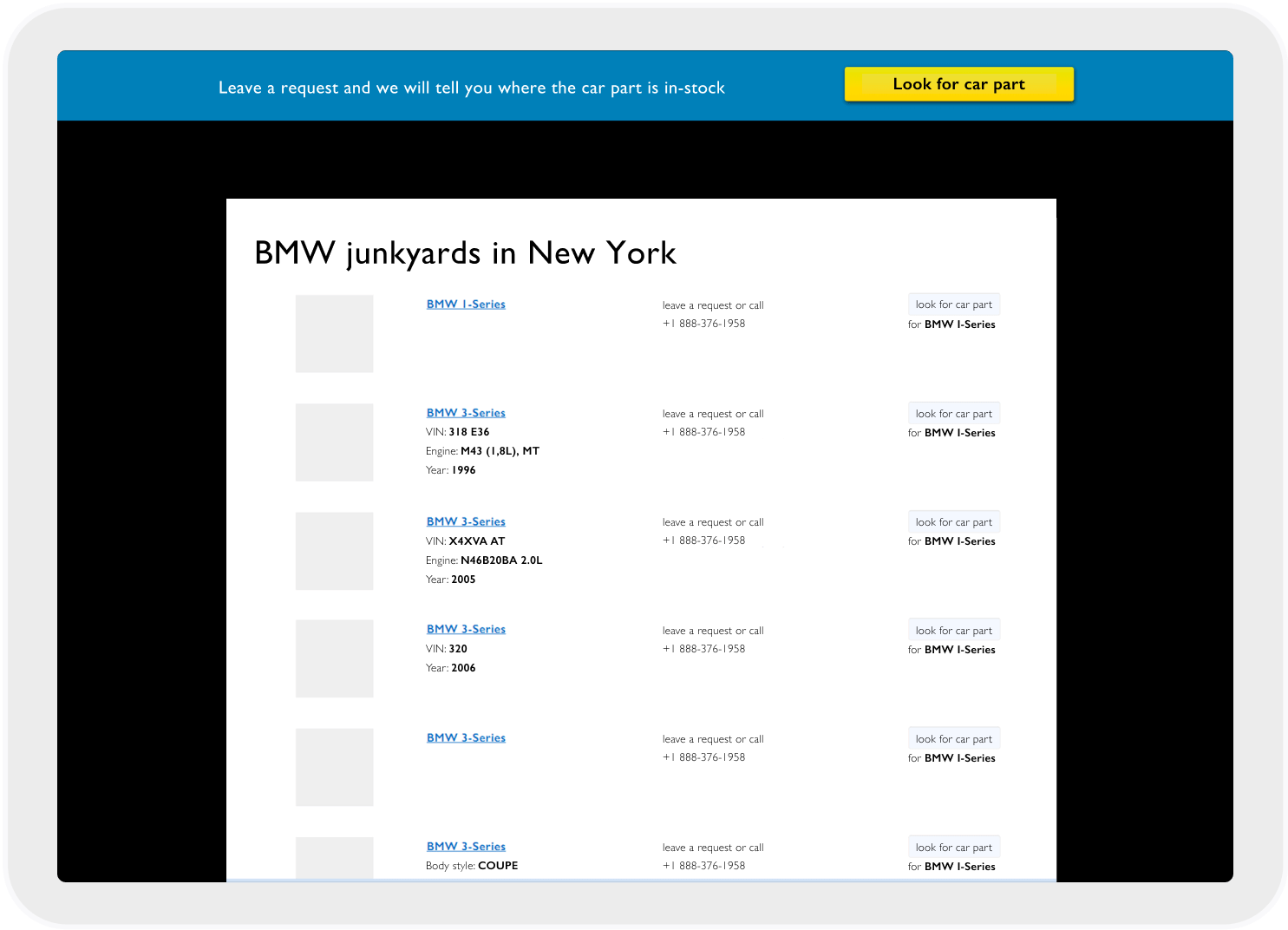Screen dimensions: 1288x930
Task: Click look for car part on the COUPE listing
Action: 954,847
